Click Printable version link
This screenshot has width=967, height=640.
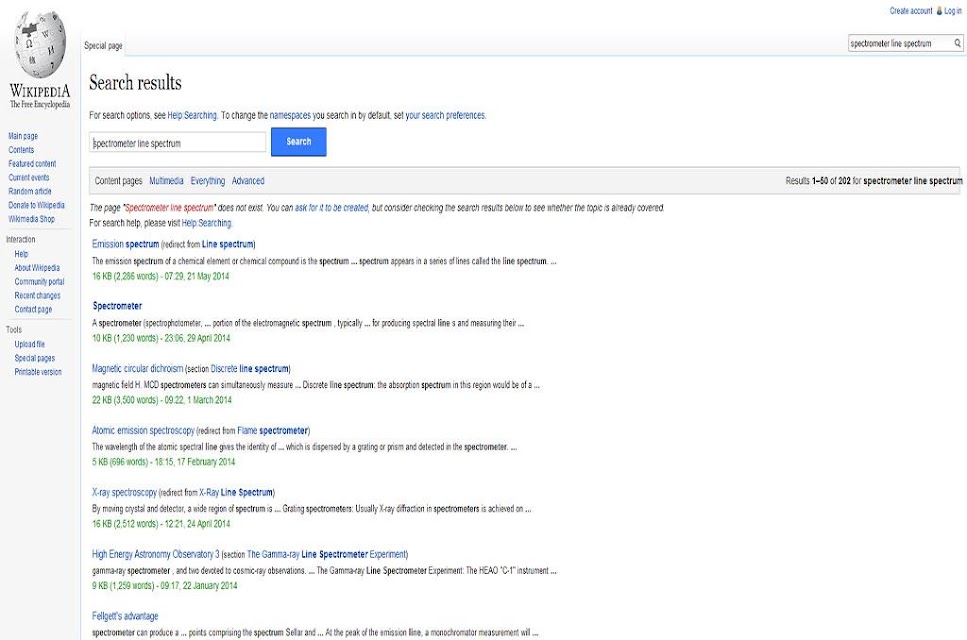(x=38, y=372)
